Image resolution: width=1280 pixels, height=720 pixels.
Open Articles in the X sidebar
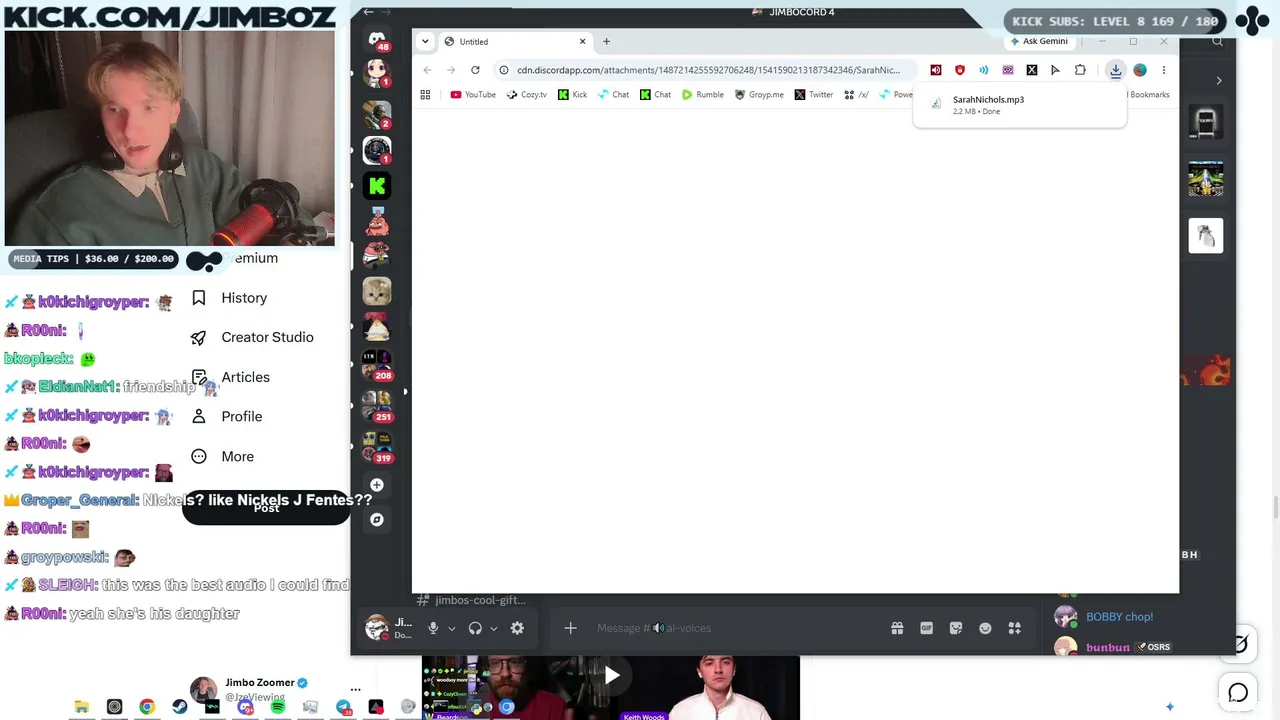230,377
